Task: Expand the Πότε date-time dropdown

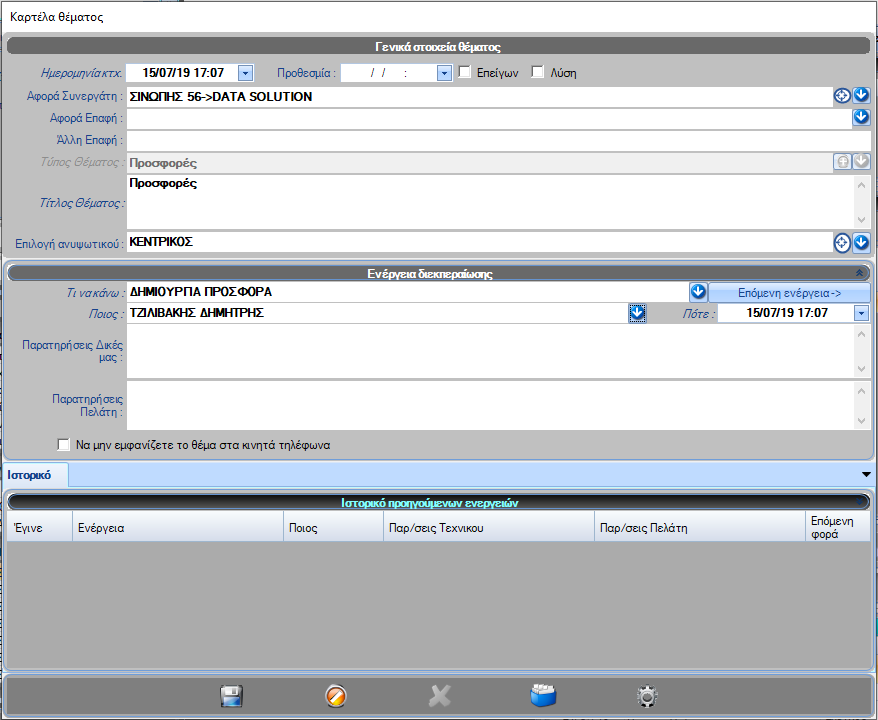Action: pos(861,313)
